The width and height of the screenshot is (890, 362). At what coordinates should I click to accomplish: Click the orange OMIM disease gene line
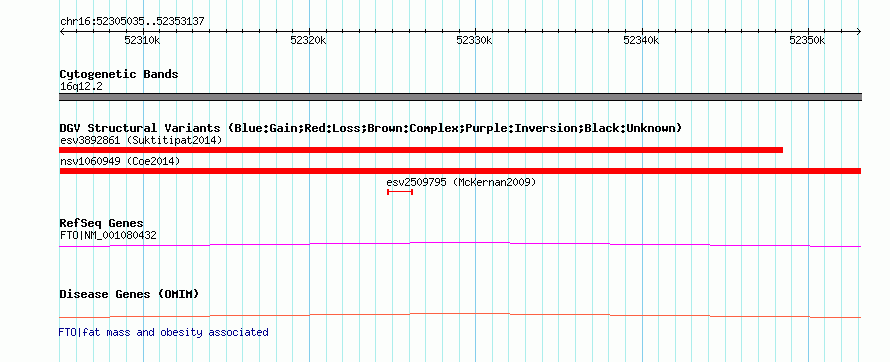click(x=460, y=315)
